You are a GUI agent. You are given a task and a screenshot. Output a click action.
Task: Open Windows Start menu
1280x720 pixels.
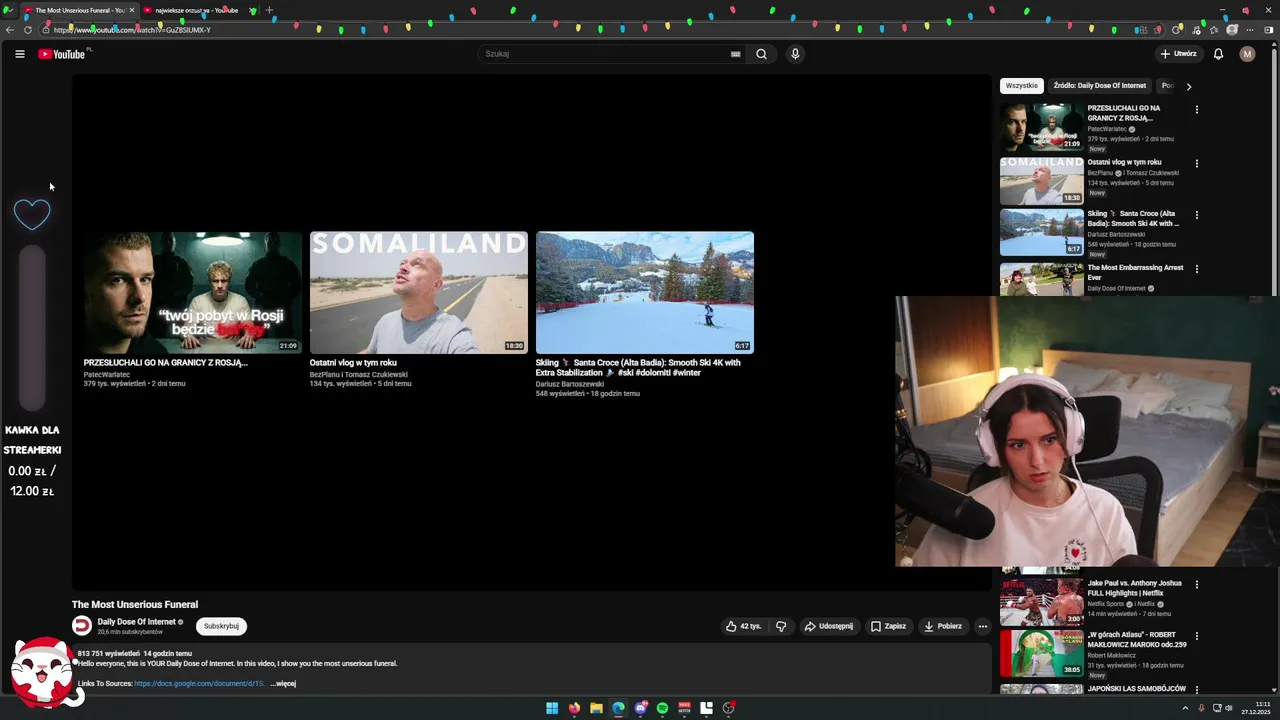pos(552,708)
